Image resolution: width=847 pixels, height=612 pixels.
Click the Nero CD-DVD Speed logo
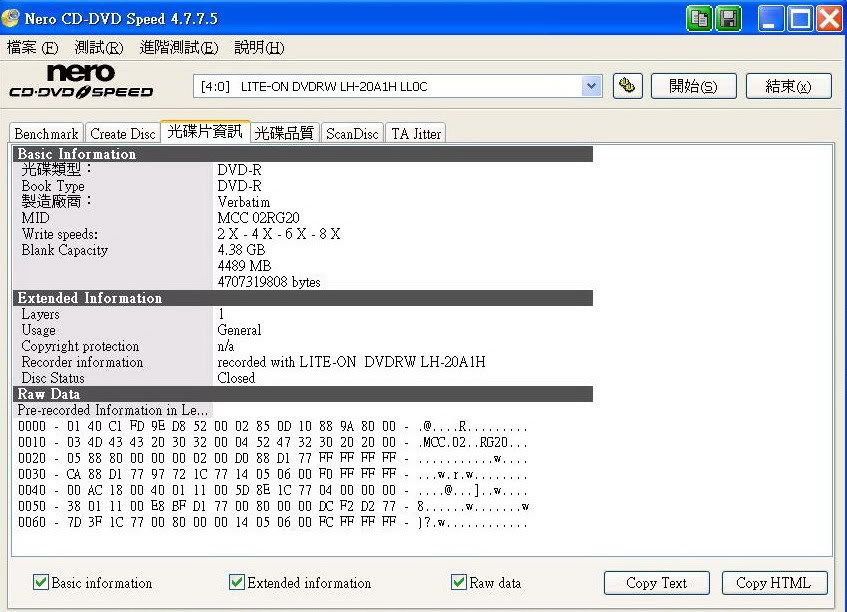81,82
